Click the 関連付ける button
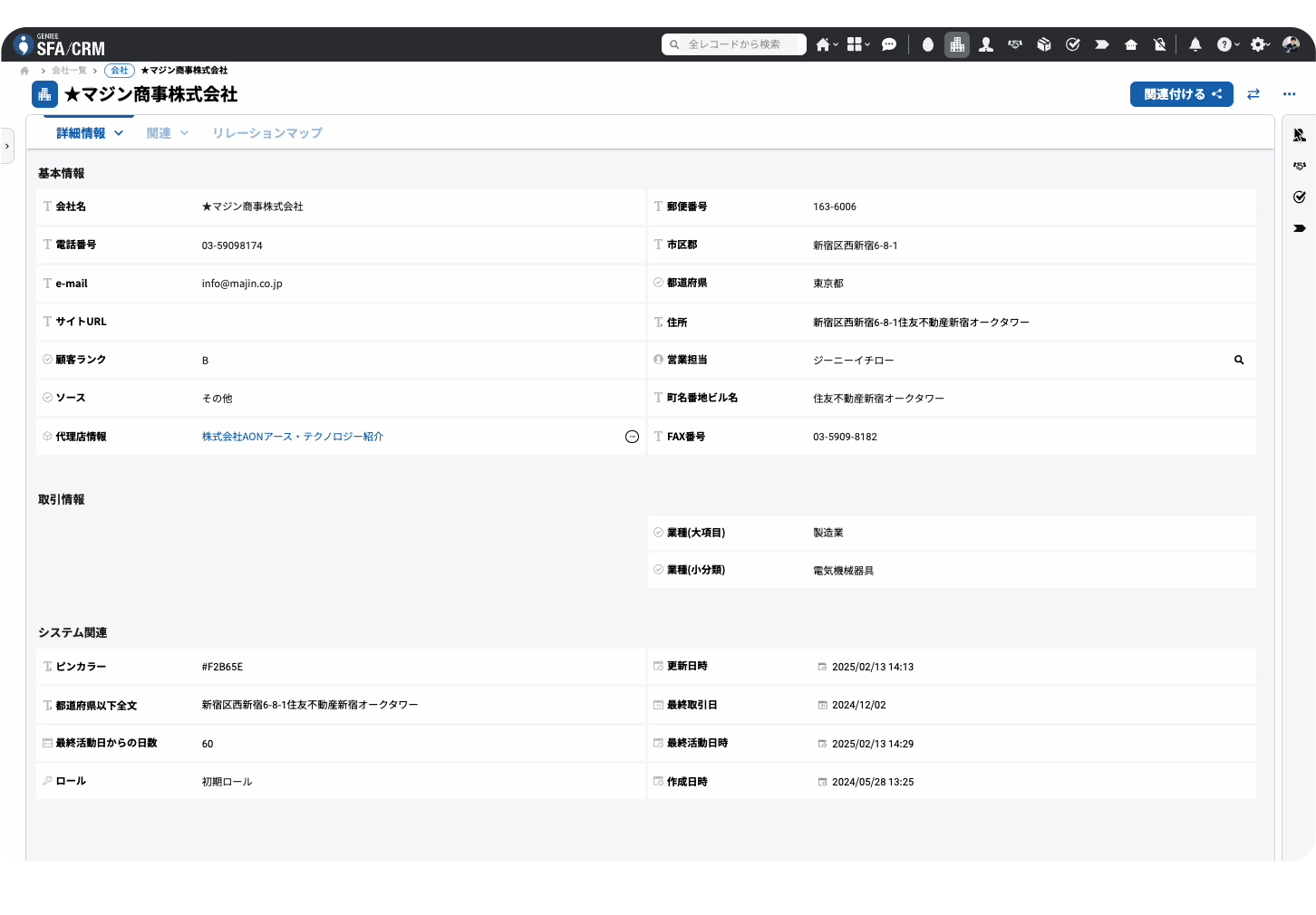1316x915 pixels. tap(1182, 94)
